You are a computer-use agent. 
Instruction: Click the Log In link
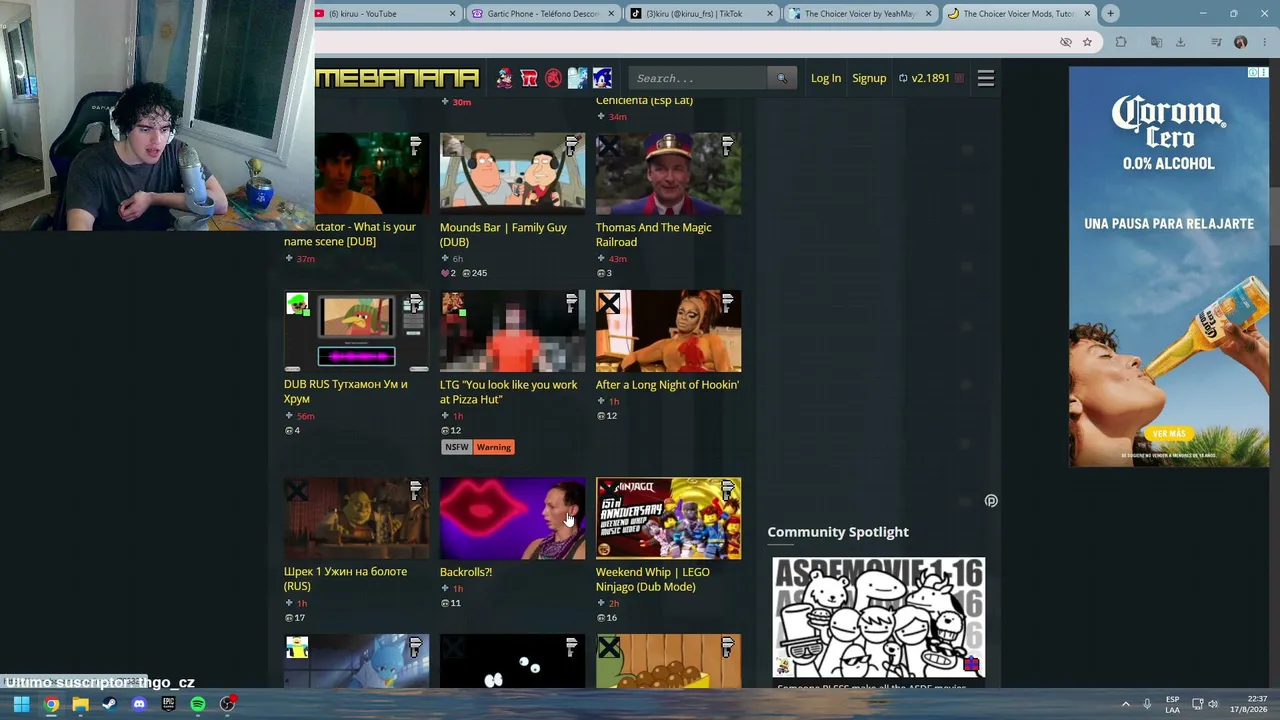826,78
